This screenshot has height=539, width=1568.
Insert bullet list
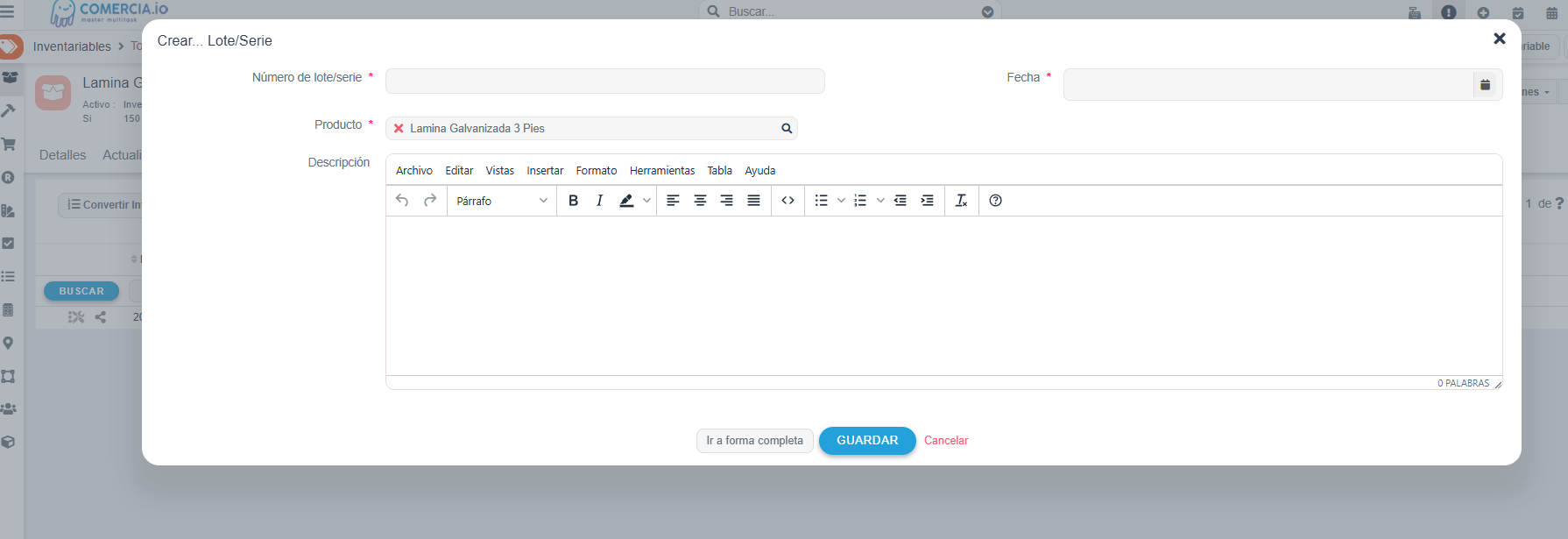click(821, 201)
